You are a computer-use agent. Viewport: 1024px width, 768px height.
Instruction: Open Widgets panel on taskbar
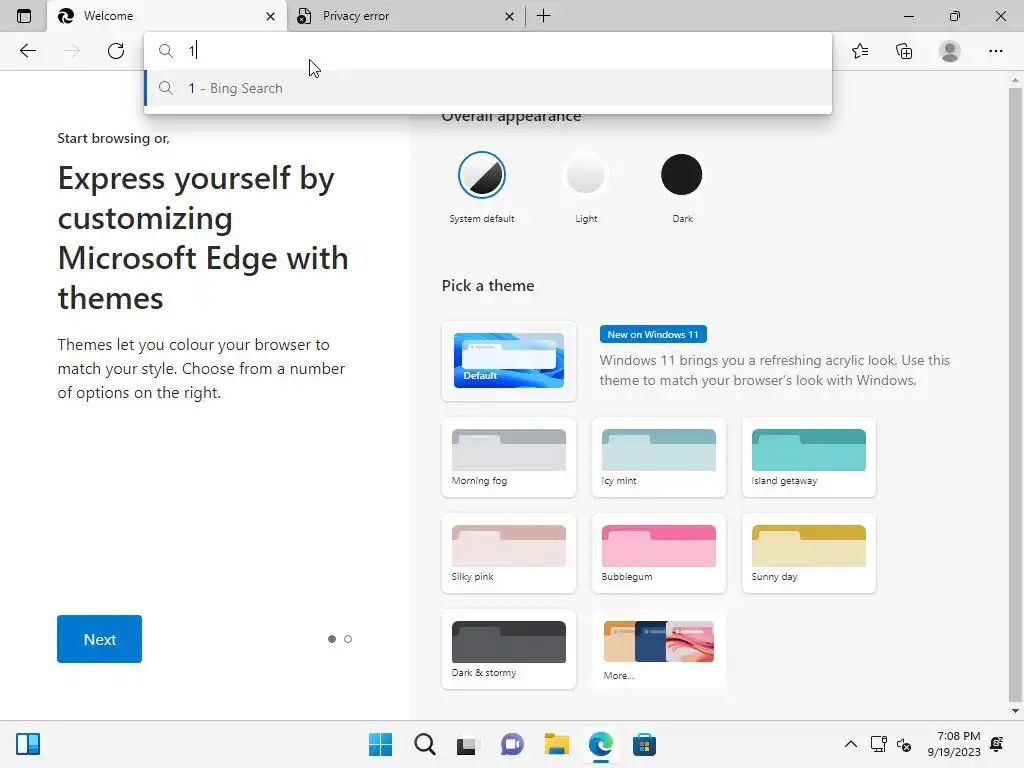click(28, 744)
